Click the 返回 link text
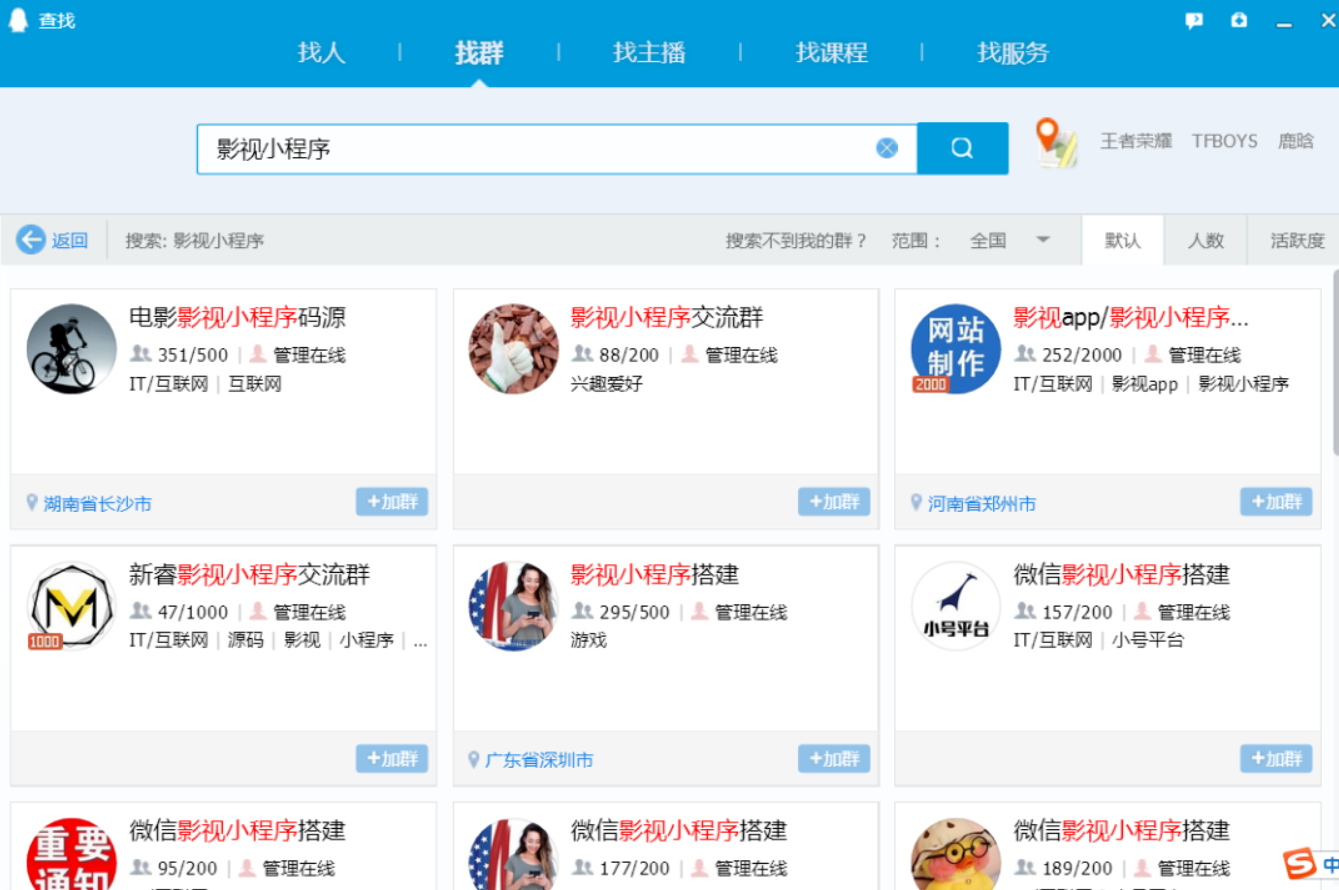The image size is (1339, 890). (70, 241)
